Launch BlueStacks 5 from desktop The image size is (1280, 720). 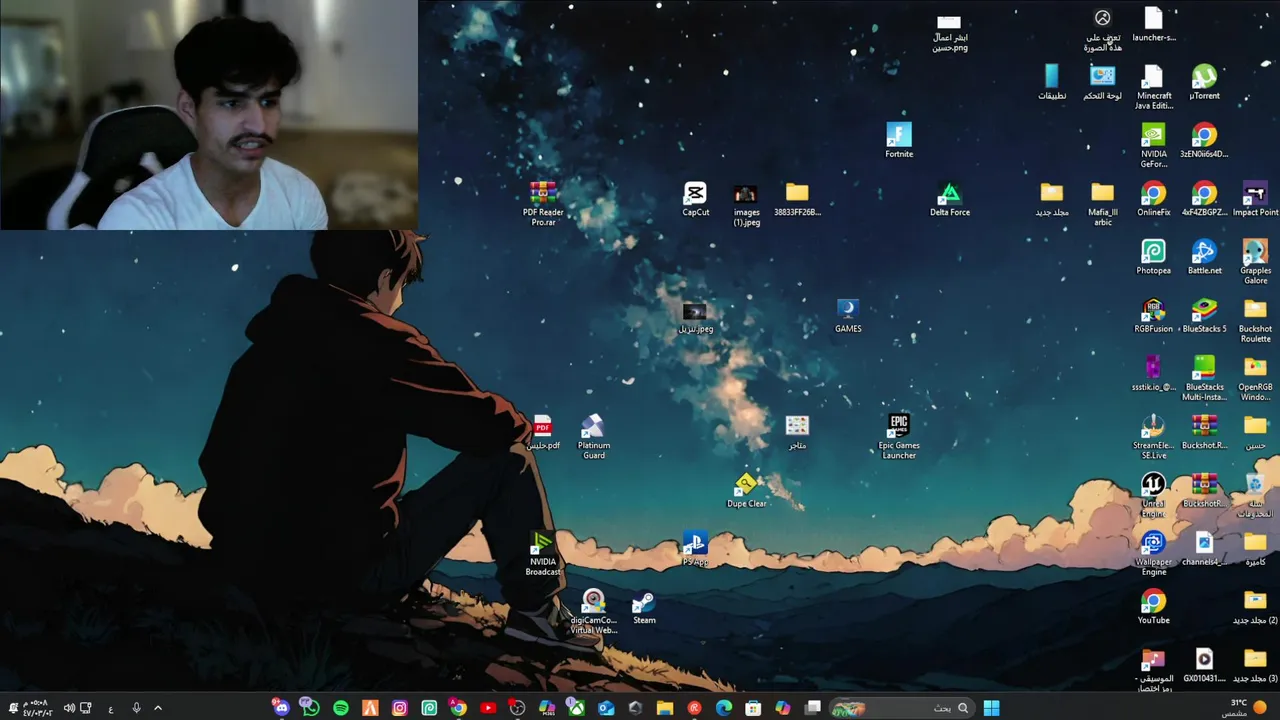point(1204,314)
